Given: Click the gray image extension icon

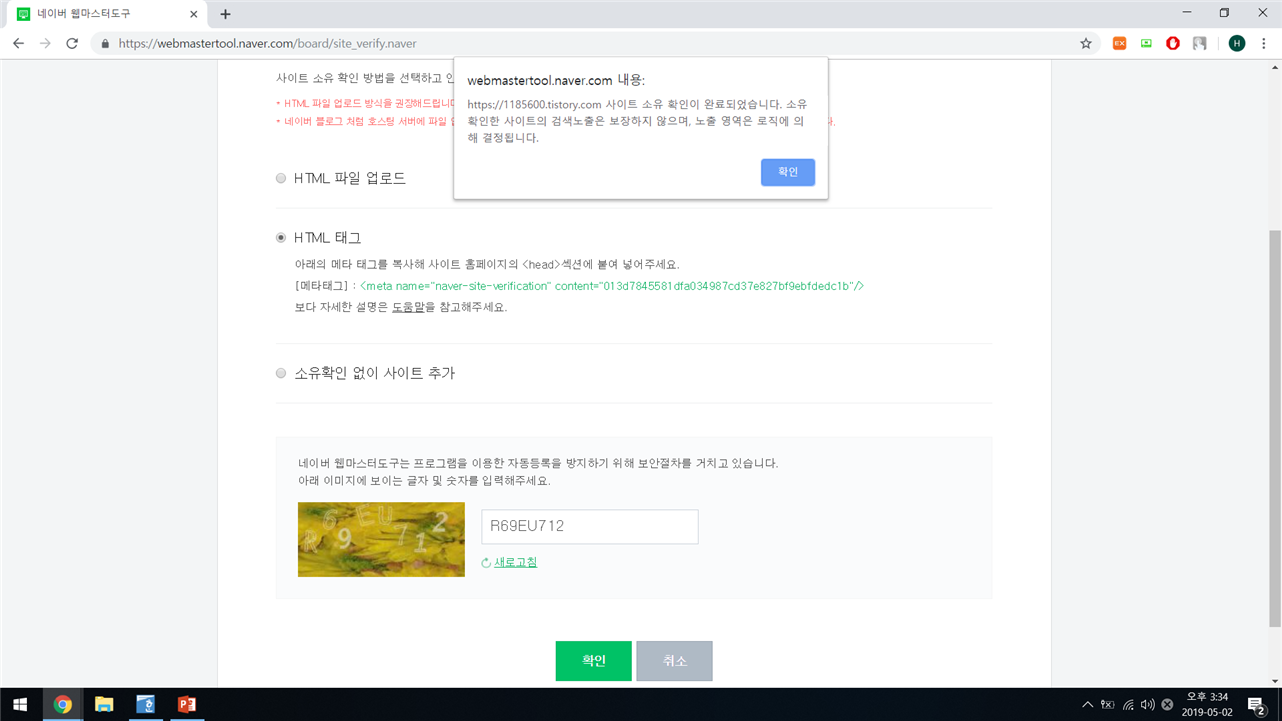Looking at the screenshot, I should pos(1200,44).
